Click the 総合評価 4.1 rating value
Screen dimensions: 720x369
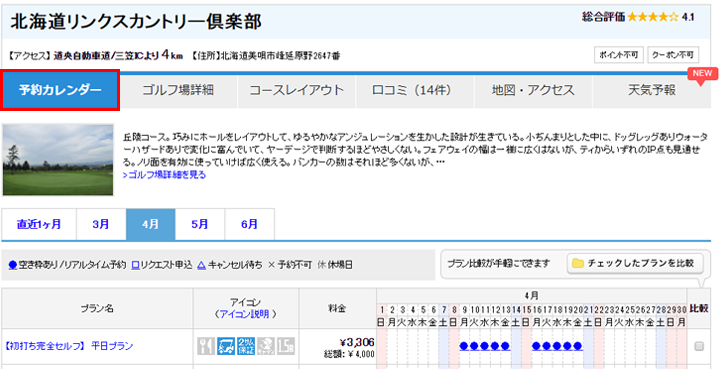tap(688, 17)
